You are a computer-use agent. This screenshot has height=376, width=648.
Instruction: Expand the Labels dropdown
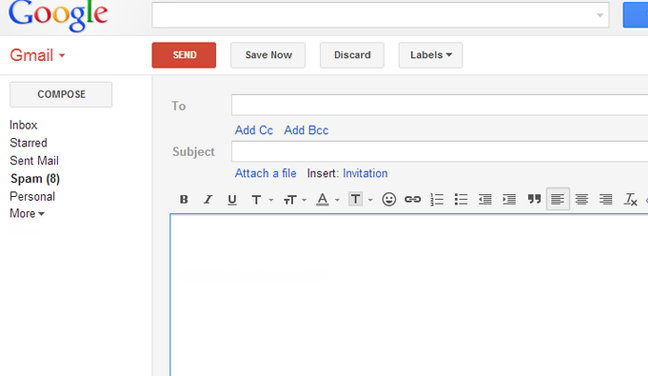[x=431, y=55]
